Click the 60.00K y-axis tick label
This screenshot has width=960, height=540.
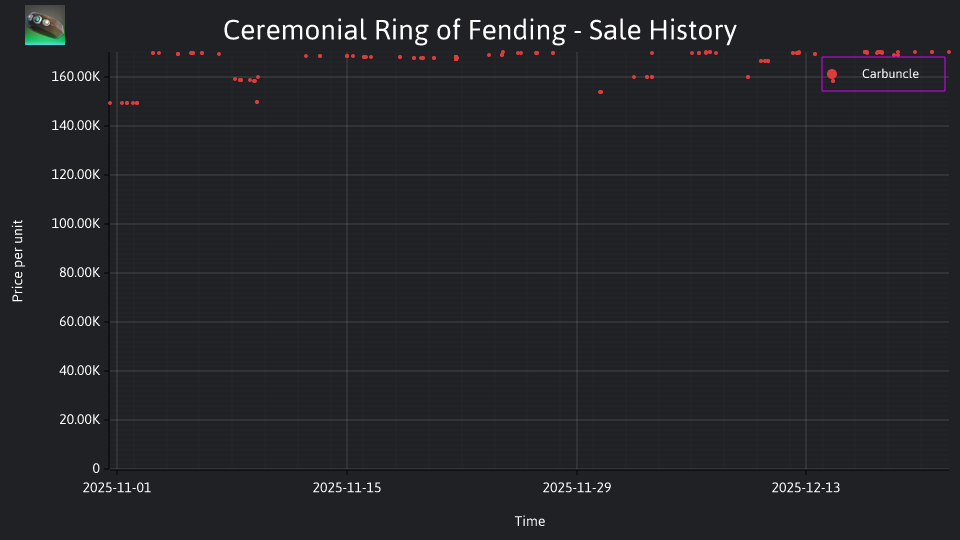[79, 321]
